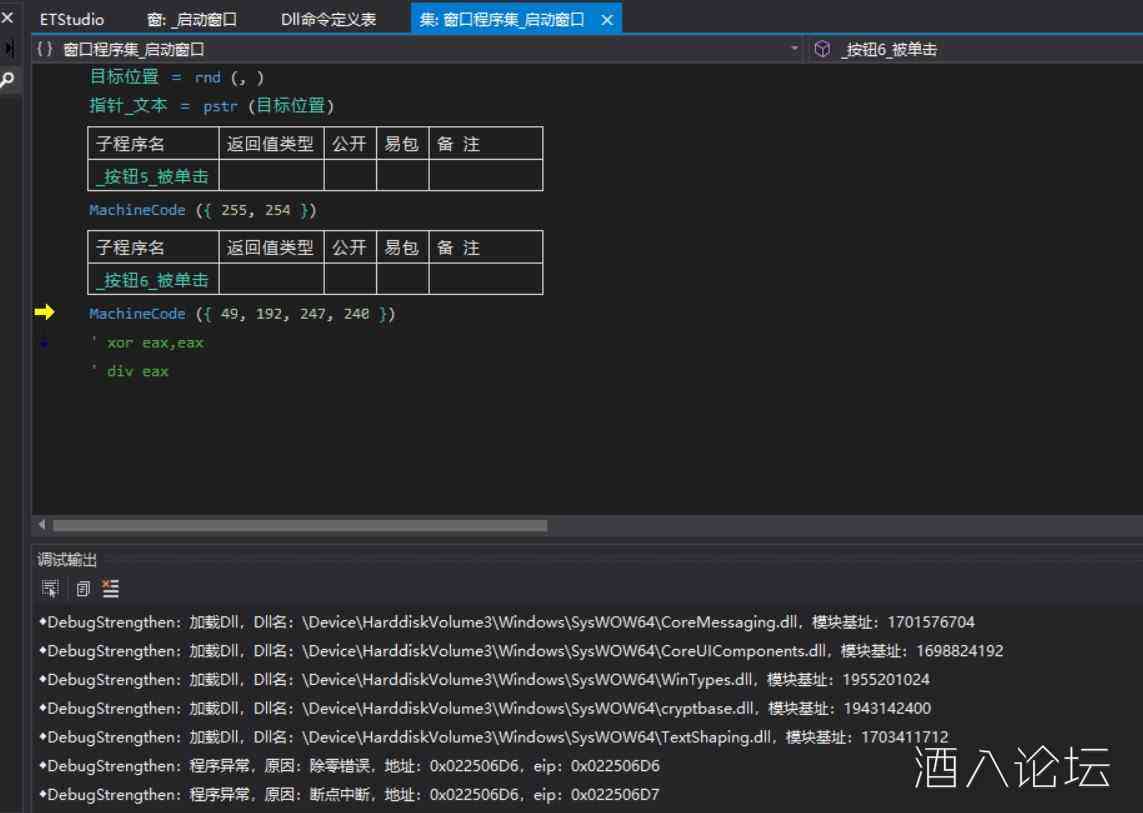Open the _按钮6_被单击 subroutine dropdown
Image resolution: width=1143 pixels, height=813 pixels.
tap(975, 49)
